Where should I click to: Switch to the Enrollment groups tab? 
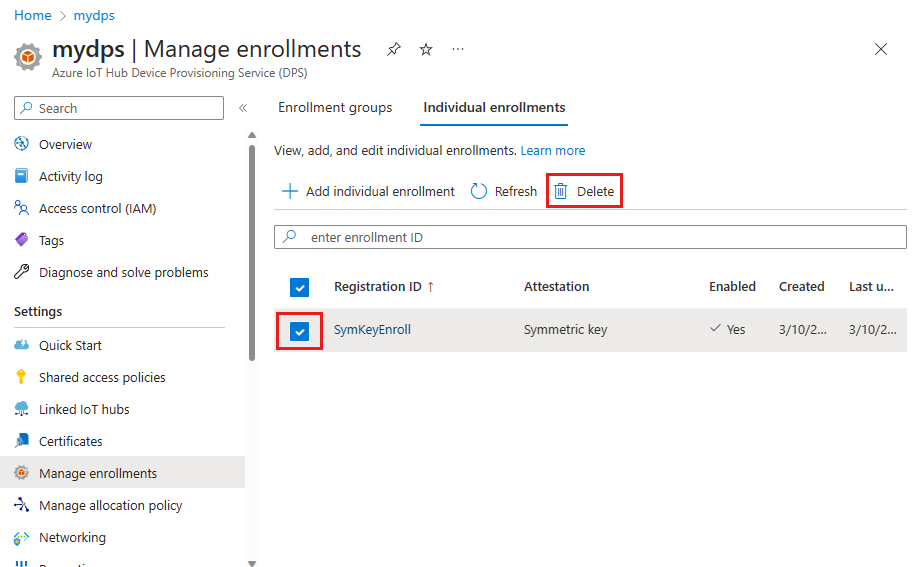point(335,108)
